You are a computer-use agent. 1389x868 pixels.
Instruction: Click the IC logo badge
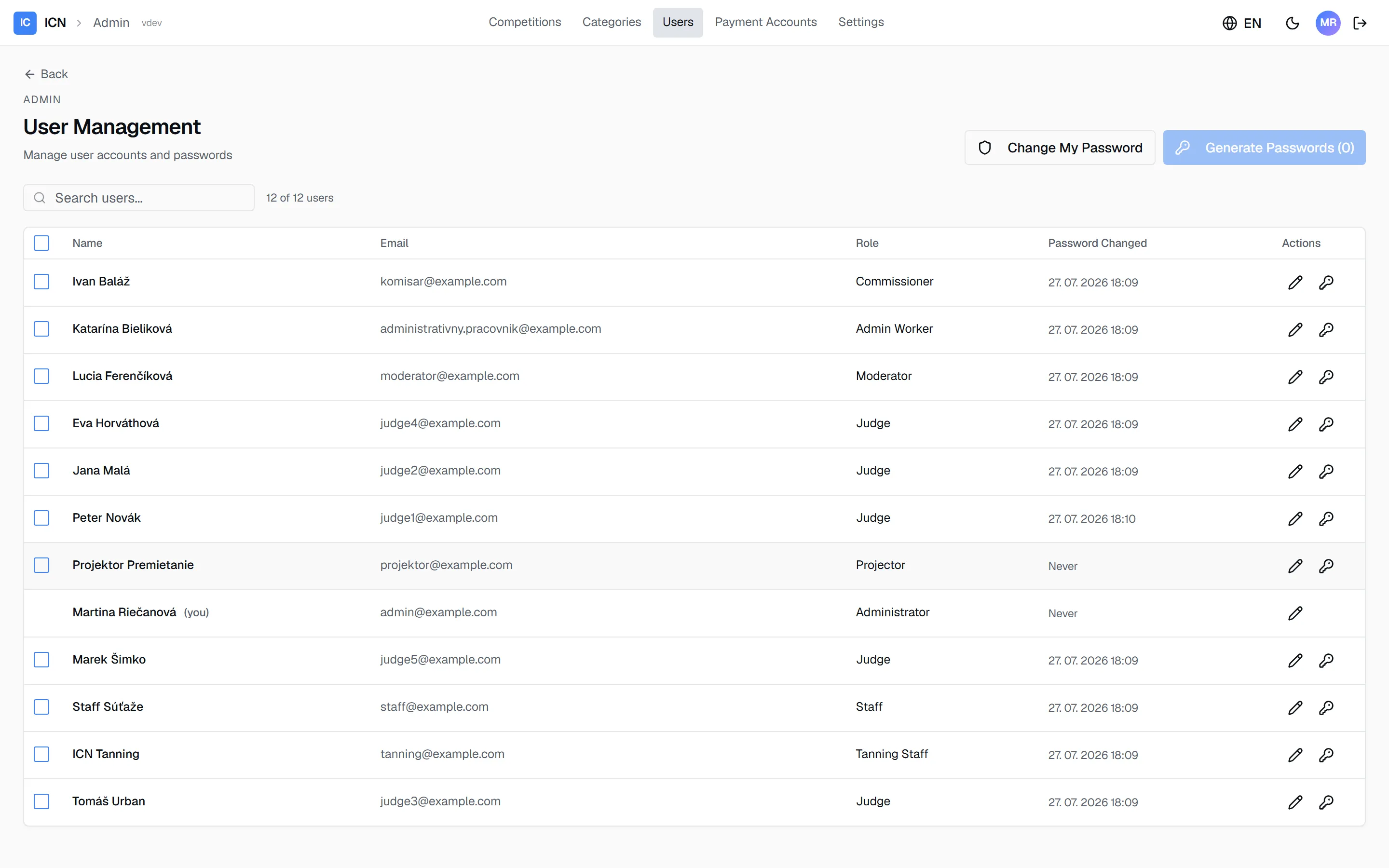point(25,23)
